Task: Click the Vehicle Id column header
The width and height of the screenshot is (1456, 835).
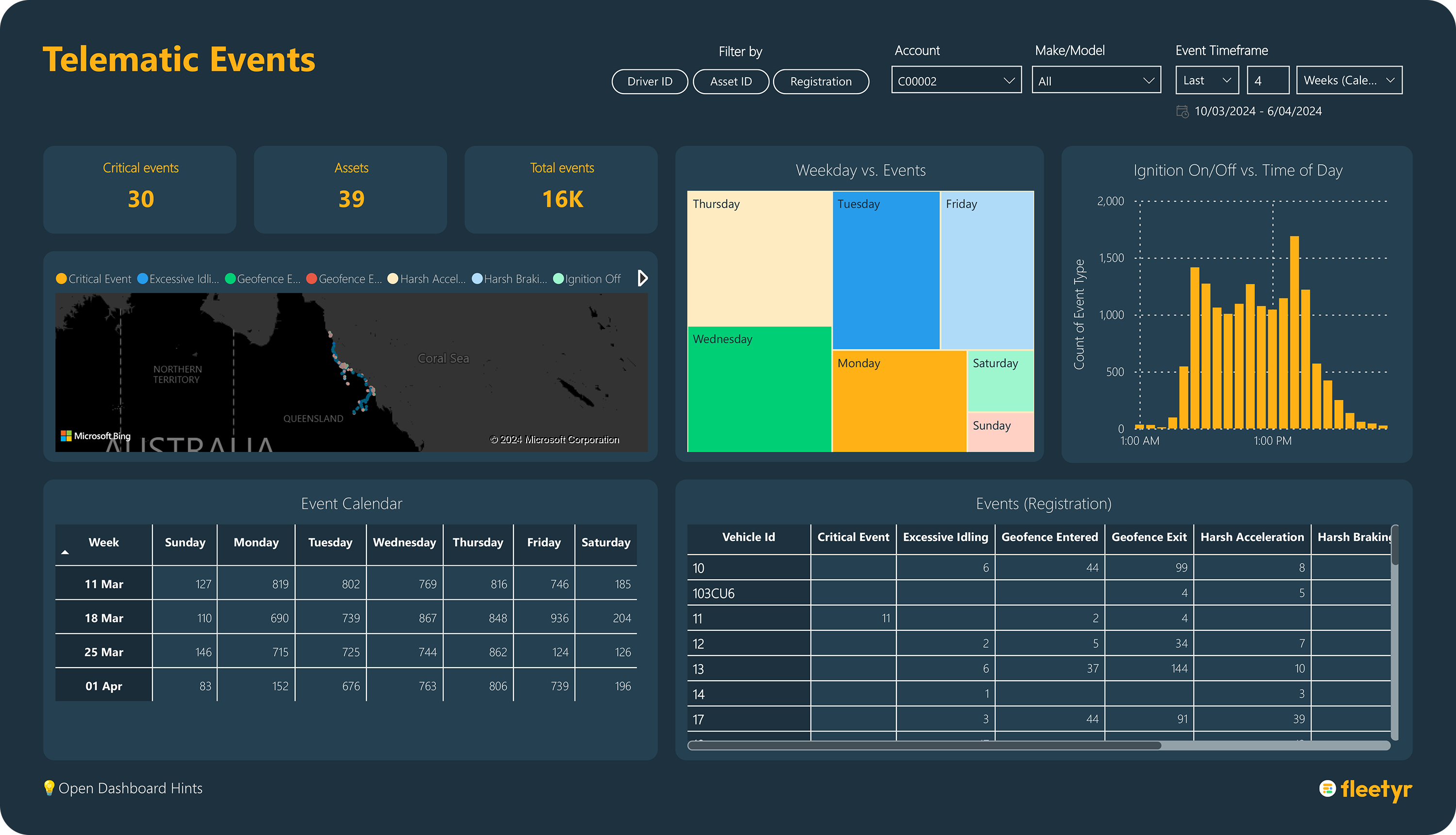Action: point(748,538)
